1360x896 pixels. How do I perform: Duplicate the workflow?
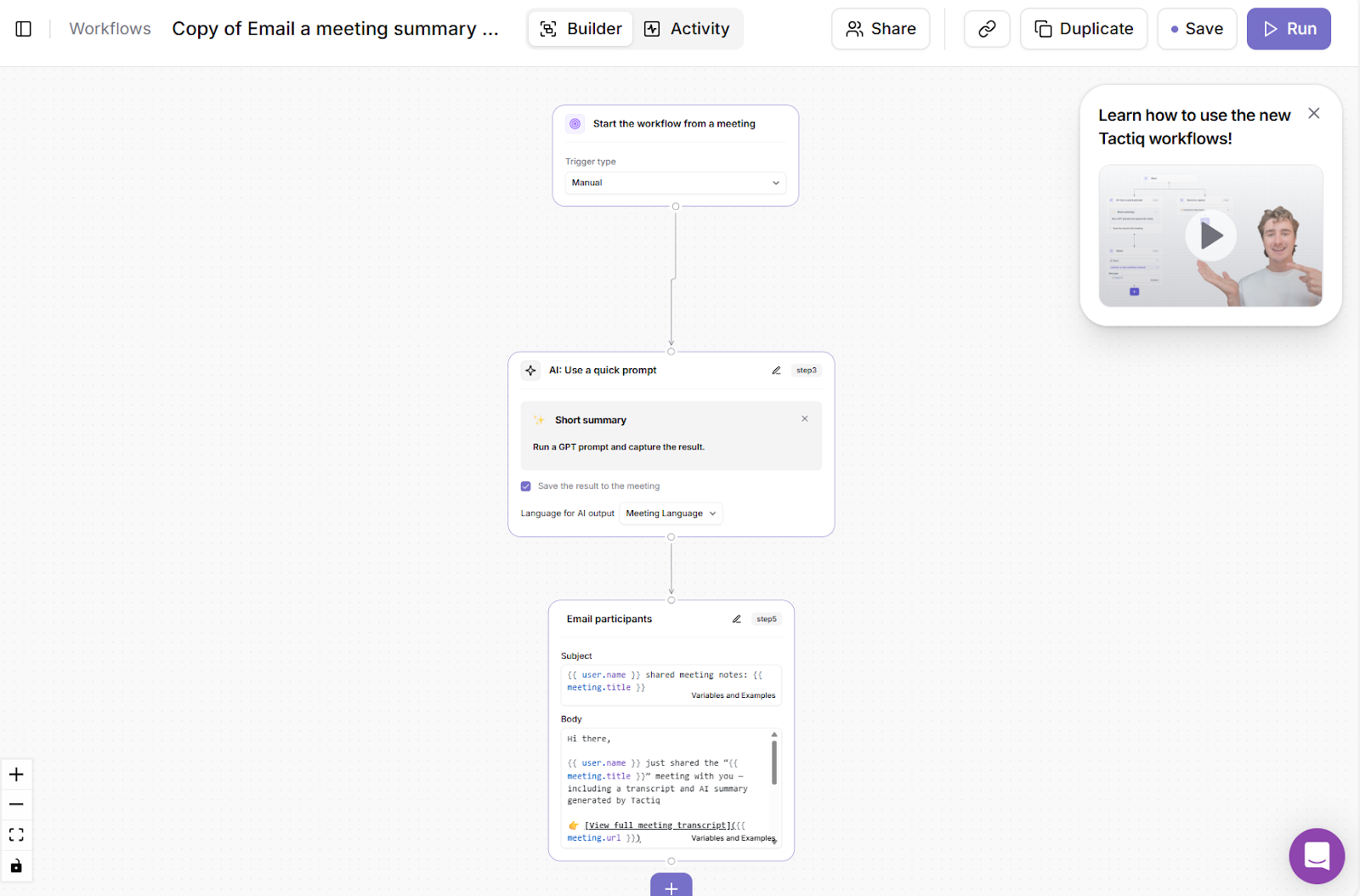pyautogui.click(x=1083, y=28)
